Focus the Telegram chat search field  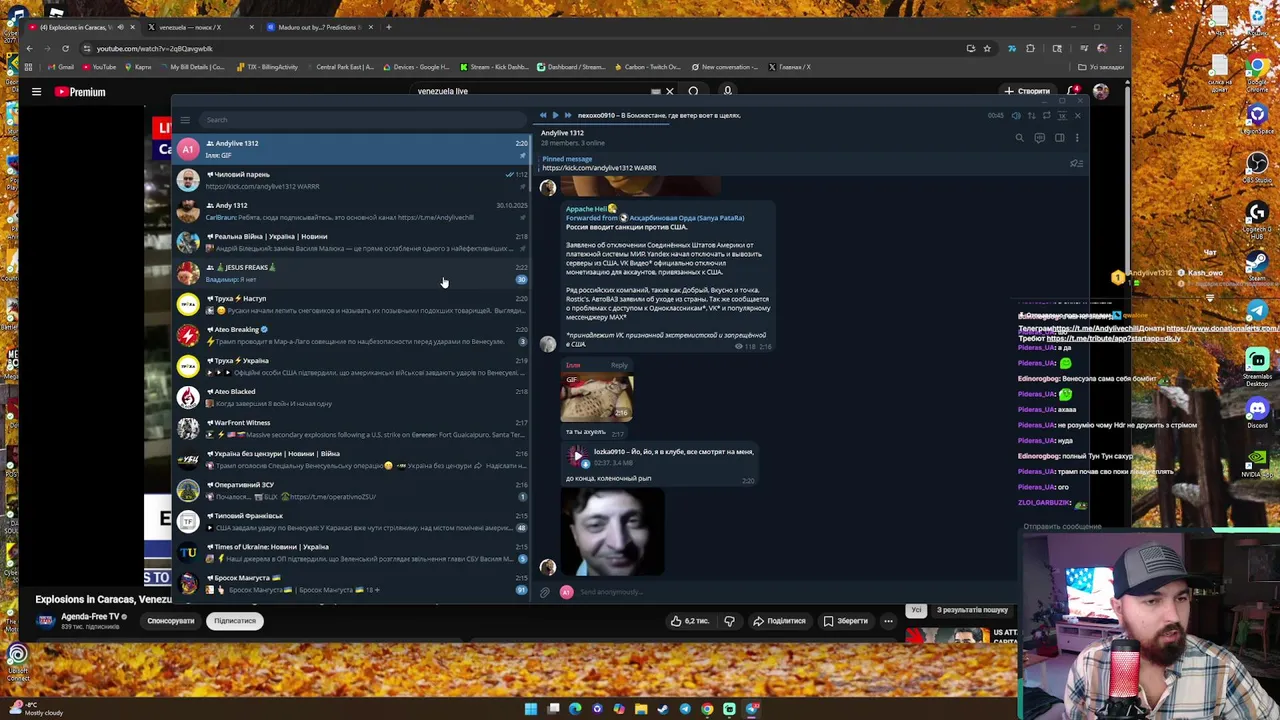(x=365, y=120)
